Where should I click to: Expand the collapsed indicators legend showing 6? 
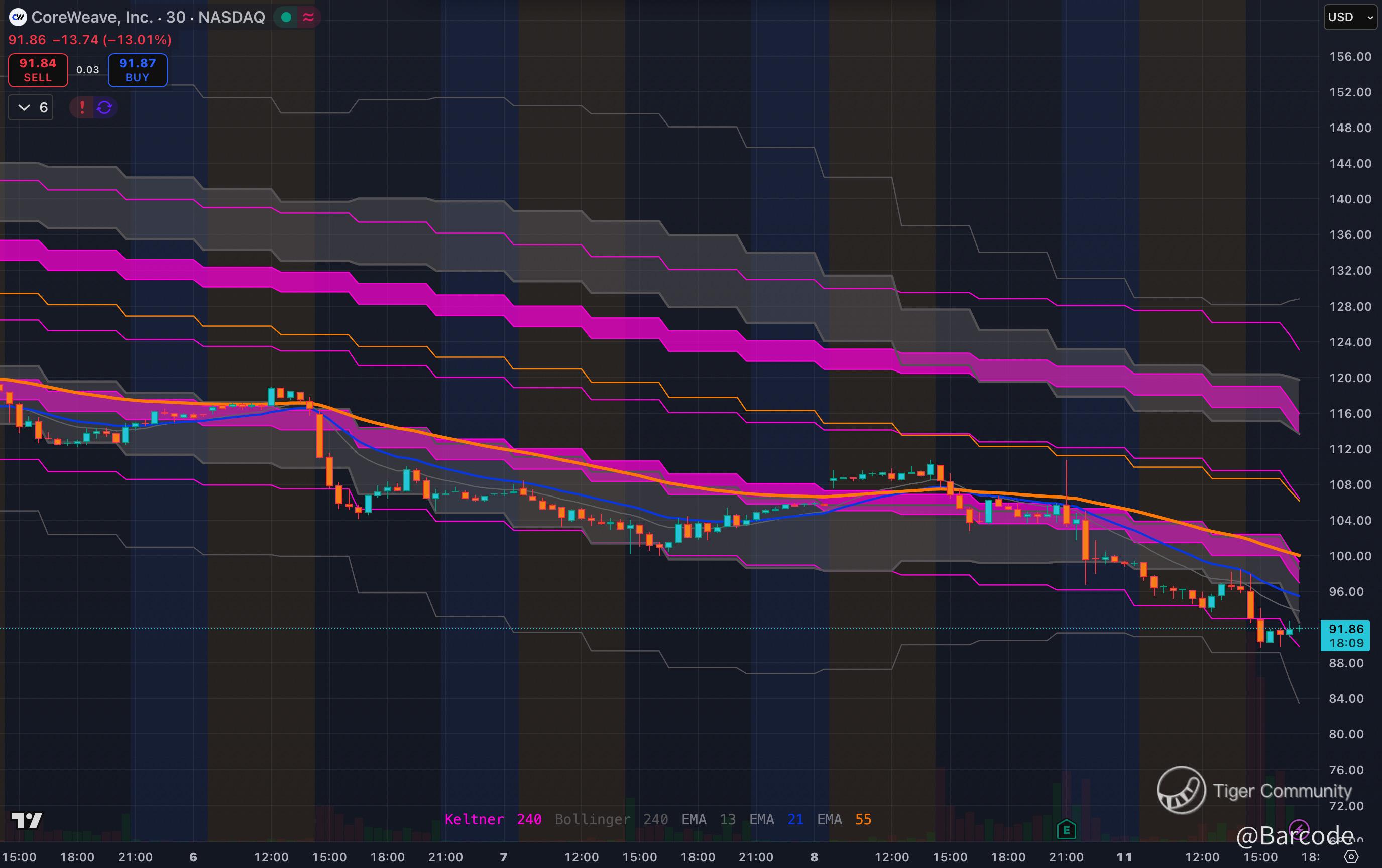[x=31, y=107]
